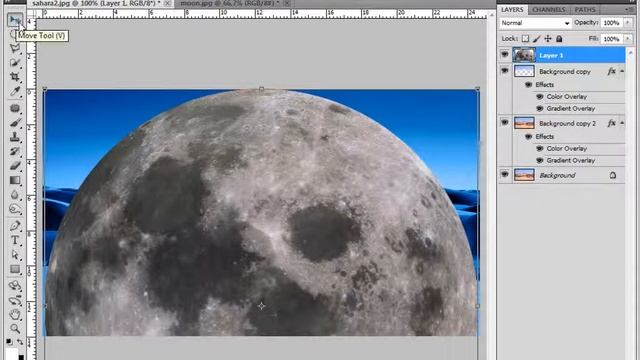Select the Crop tool
This screenshot has width=640, height=360.
tap(15, 77)
